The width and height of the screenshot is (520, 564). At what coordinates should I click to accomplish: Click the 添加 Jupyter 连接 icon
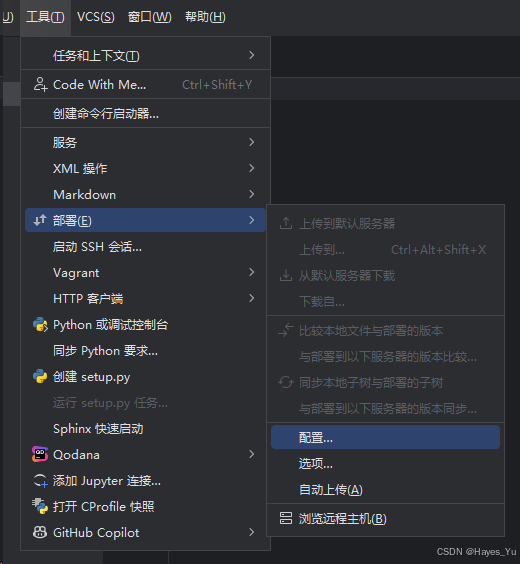pos(40,481)
